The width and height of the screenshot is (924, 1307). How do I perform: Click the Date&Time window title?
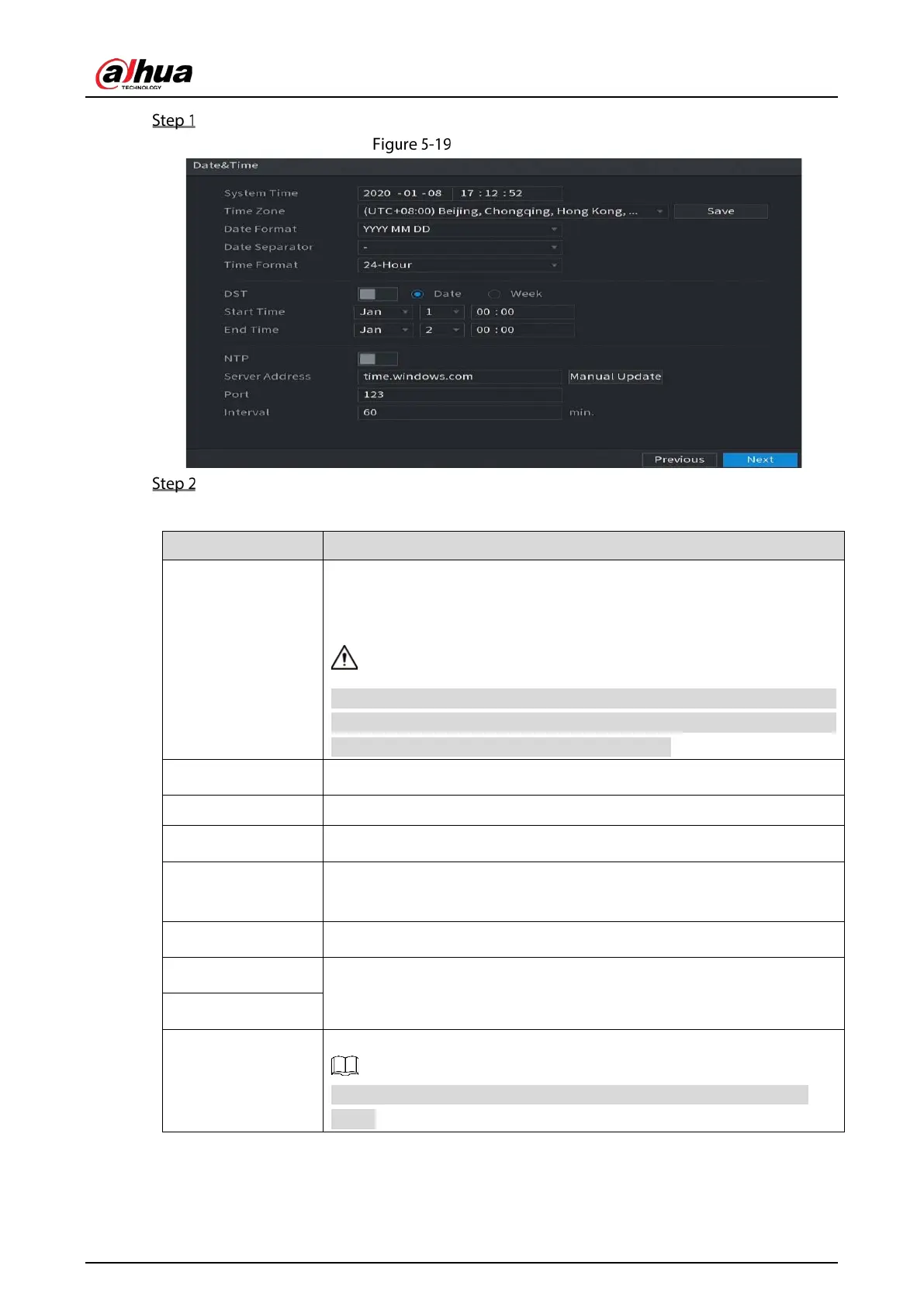(226, 165)
